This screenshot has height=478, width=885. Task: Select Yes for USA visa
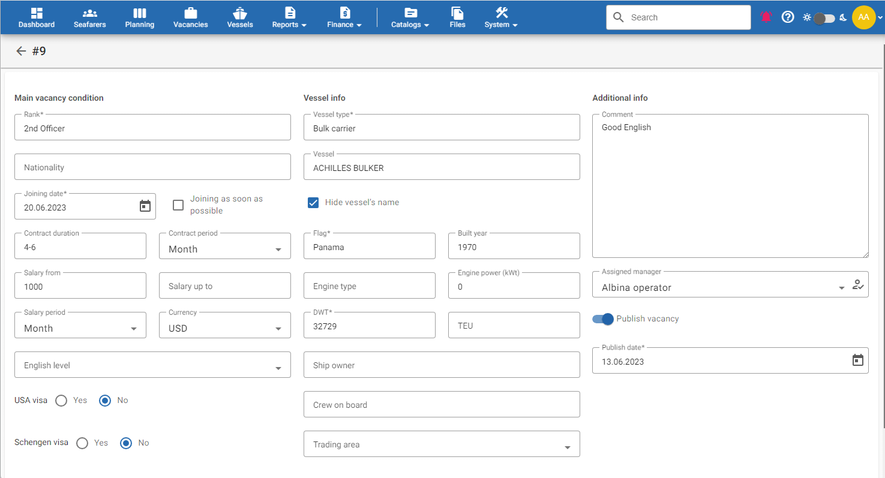point(61,400)
